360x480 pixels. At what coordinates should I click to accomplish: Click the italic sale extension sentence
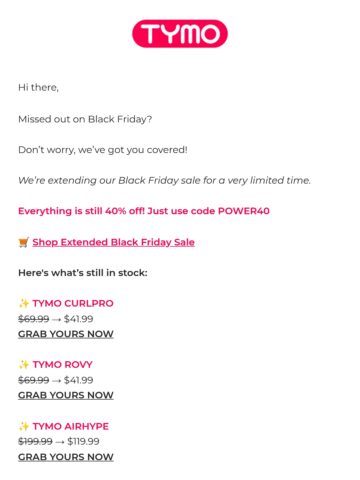(164, 180)
